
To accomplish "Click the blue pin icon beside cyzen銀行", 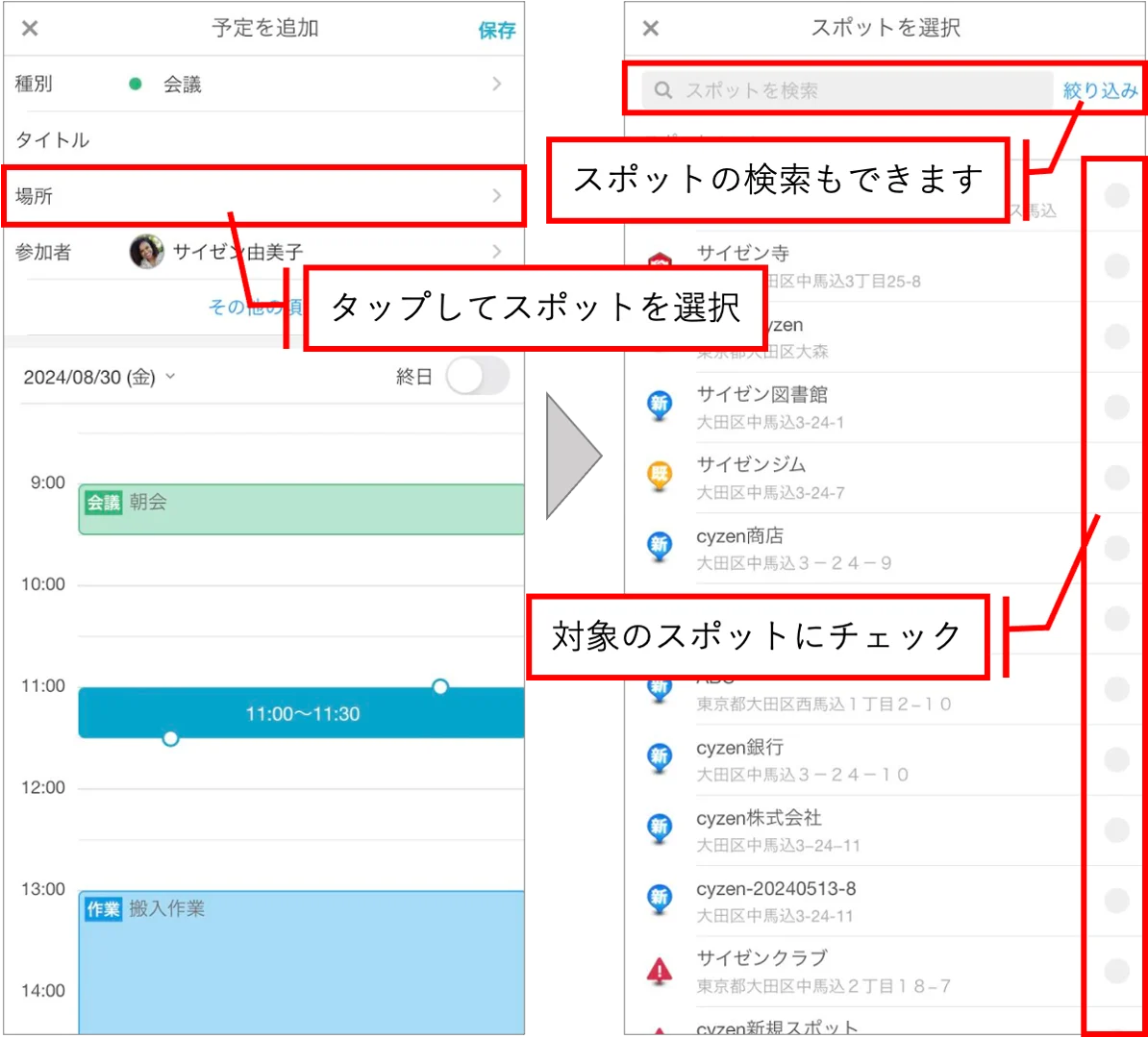I will coord(660,757).
